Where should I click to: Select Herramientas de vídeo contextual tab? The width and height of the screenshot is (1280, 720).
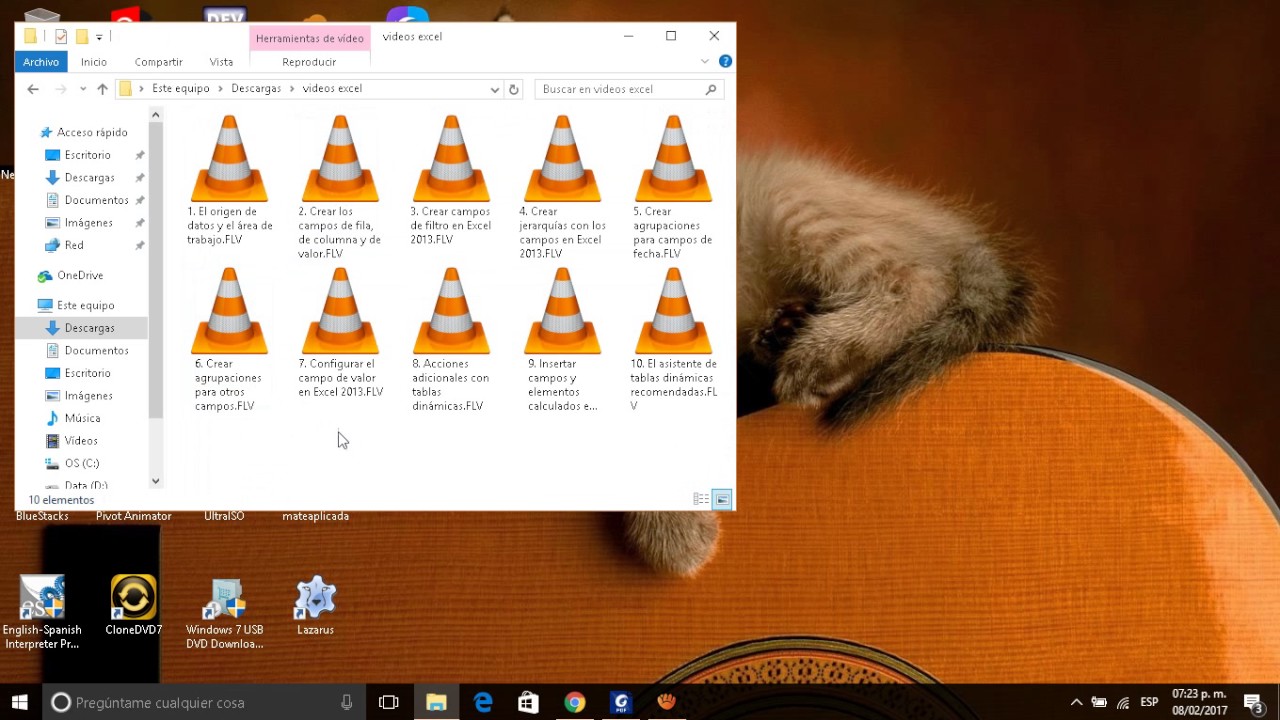[310, 38]
